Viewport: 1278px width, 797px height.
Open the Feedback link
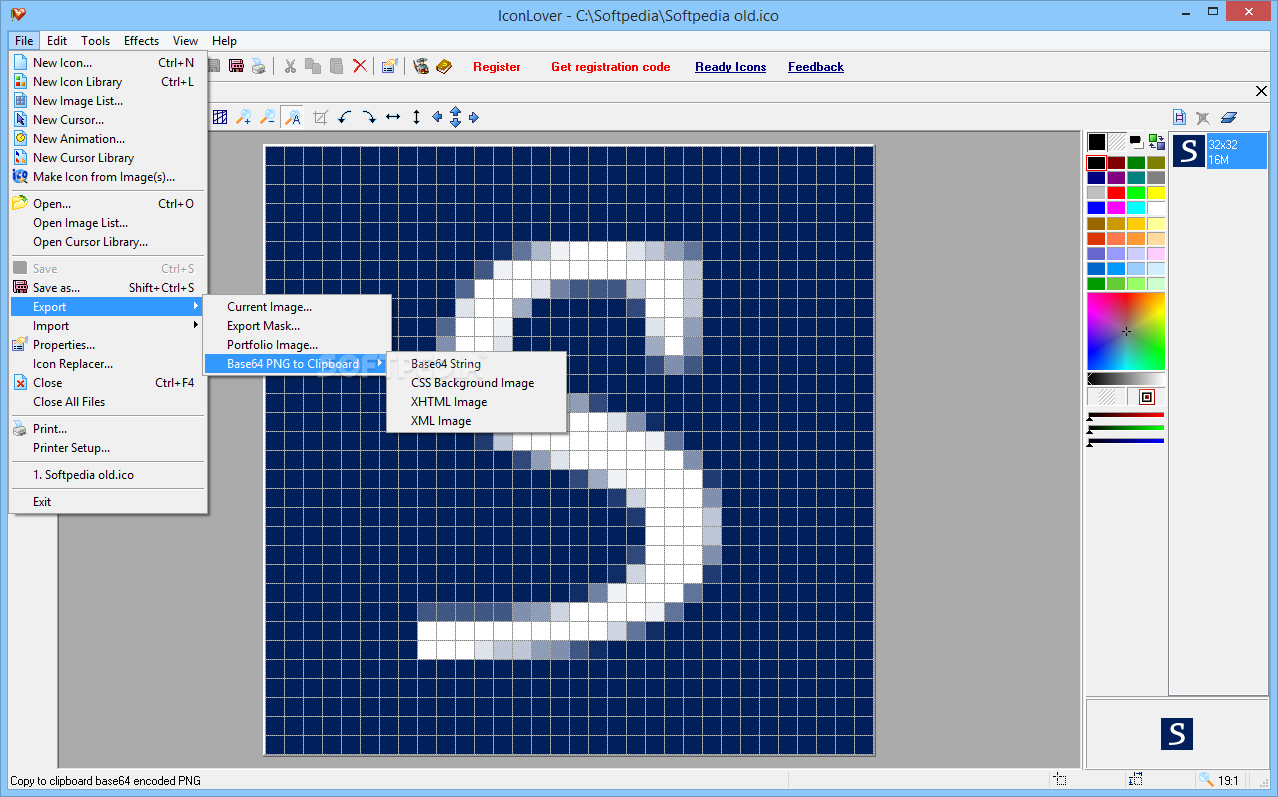pos(816,67)
